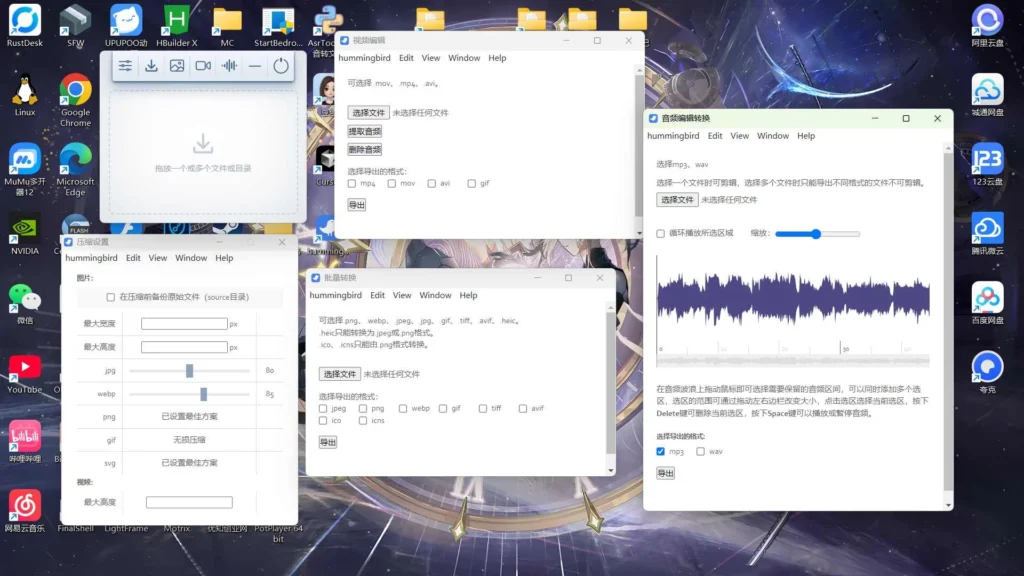Image resolution: width=1024 pixels, height=576 pixels.
Task: Click the download icon in hummingbird toolbar
Action: [151, 66]
